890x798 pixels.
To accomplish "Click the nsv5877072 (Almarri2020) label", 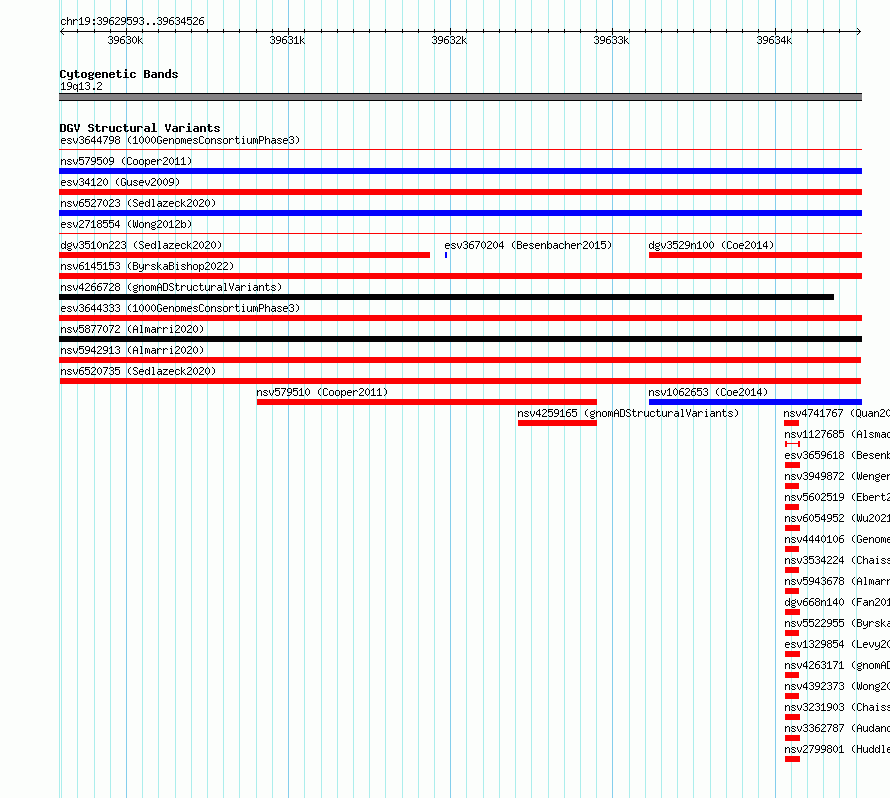I will (132, 329).
